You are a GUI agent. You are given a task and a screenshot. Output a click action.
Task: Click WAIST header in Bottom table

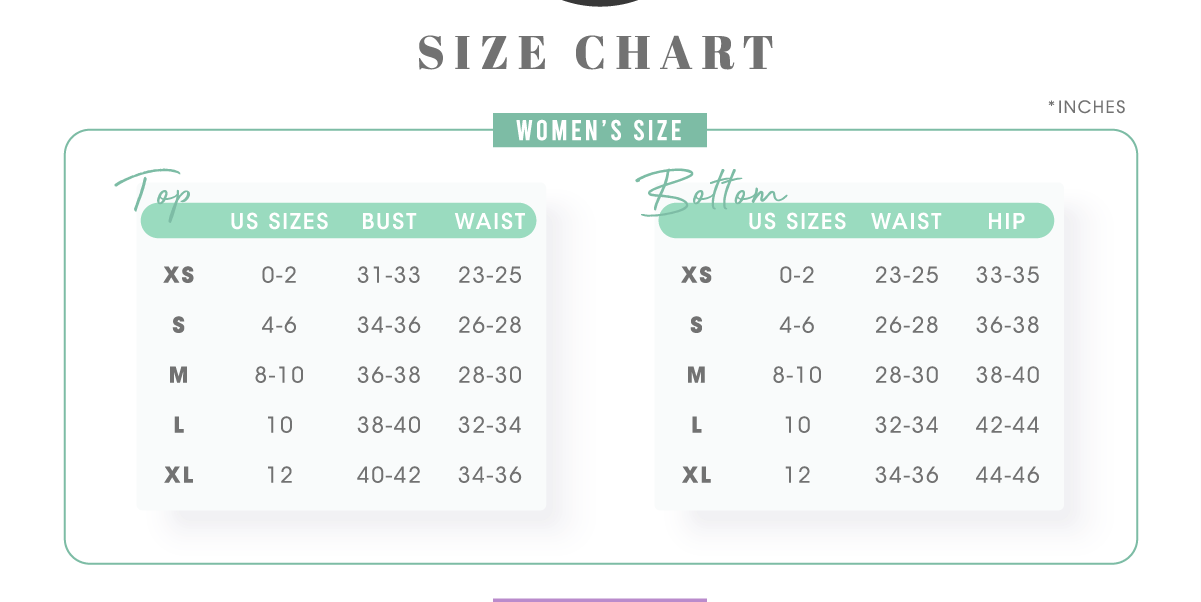[906, 221]
